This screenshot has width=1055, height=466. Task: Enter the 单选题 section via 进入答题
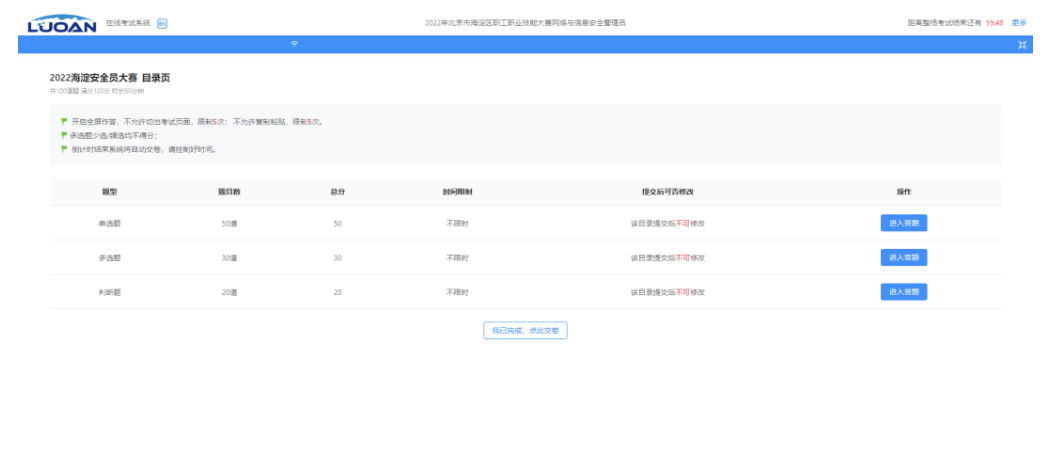click(x=903, y=223)
